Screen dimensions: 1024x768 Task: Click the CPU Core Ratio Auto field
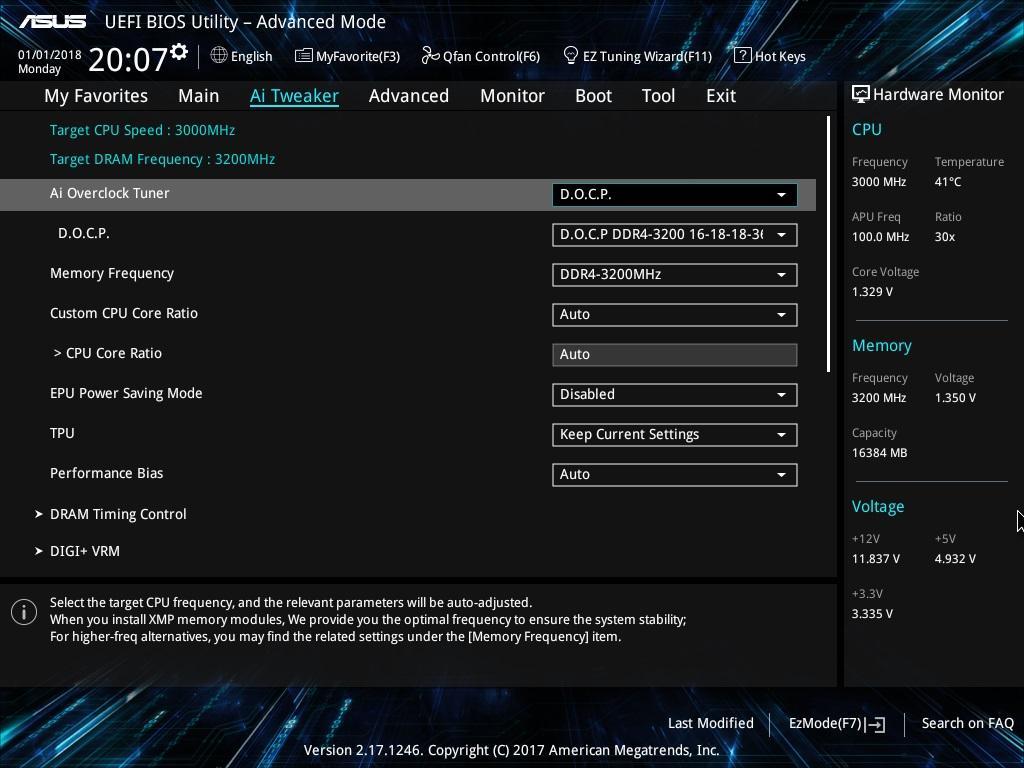675,355
